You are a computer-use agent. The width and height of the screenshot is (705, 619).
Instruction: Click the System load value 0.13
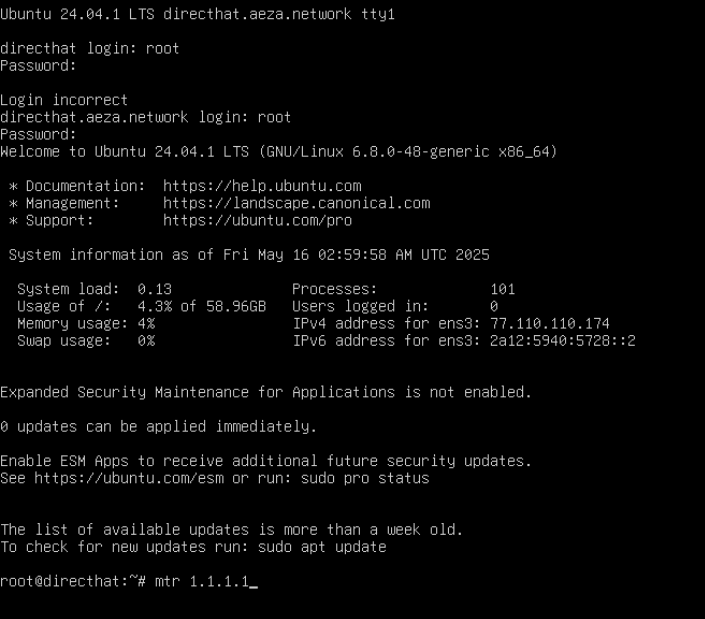pos(154,289)
